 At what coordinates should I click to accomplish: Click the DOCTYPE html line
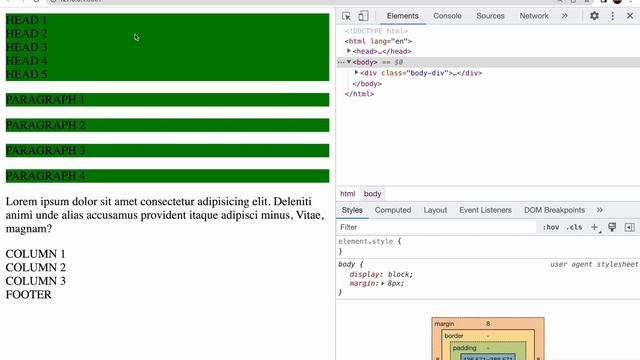pos(376,31)
